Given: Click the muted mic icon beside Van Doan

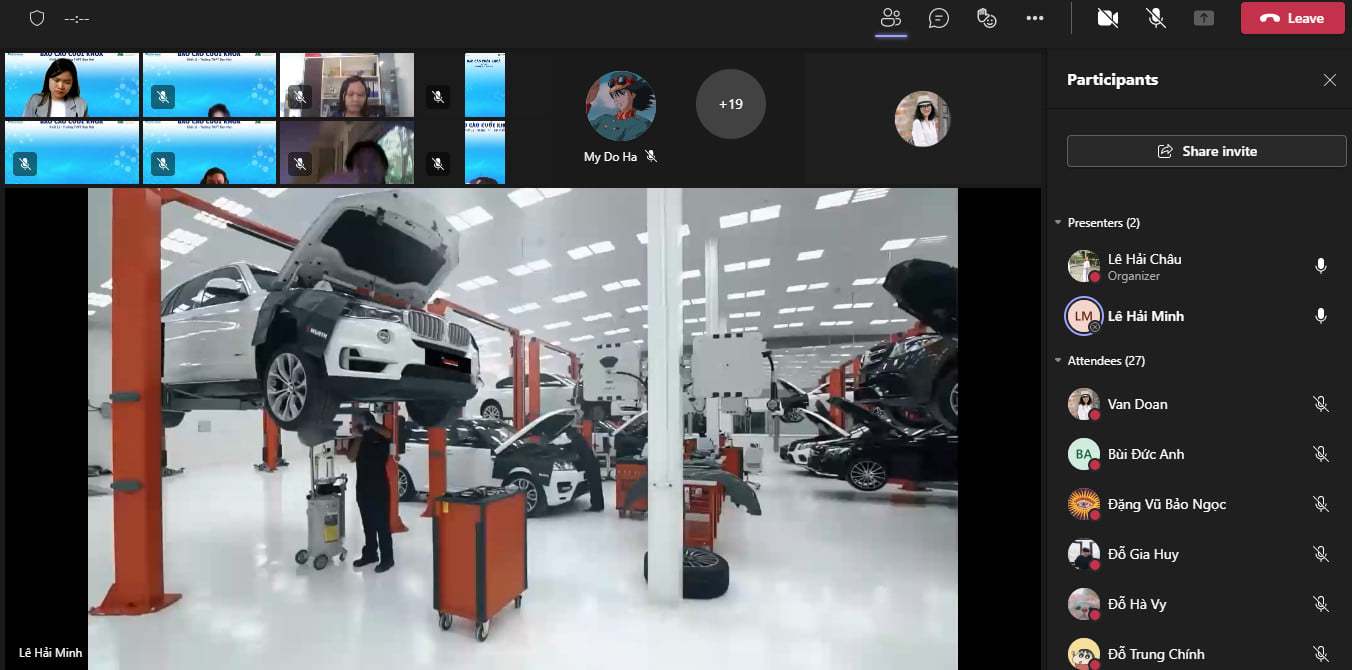Looking at the screenshot, I should [x=1320, y=404].
